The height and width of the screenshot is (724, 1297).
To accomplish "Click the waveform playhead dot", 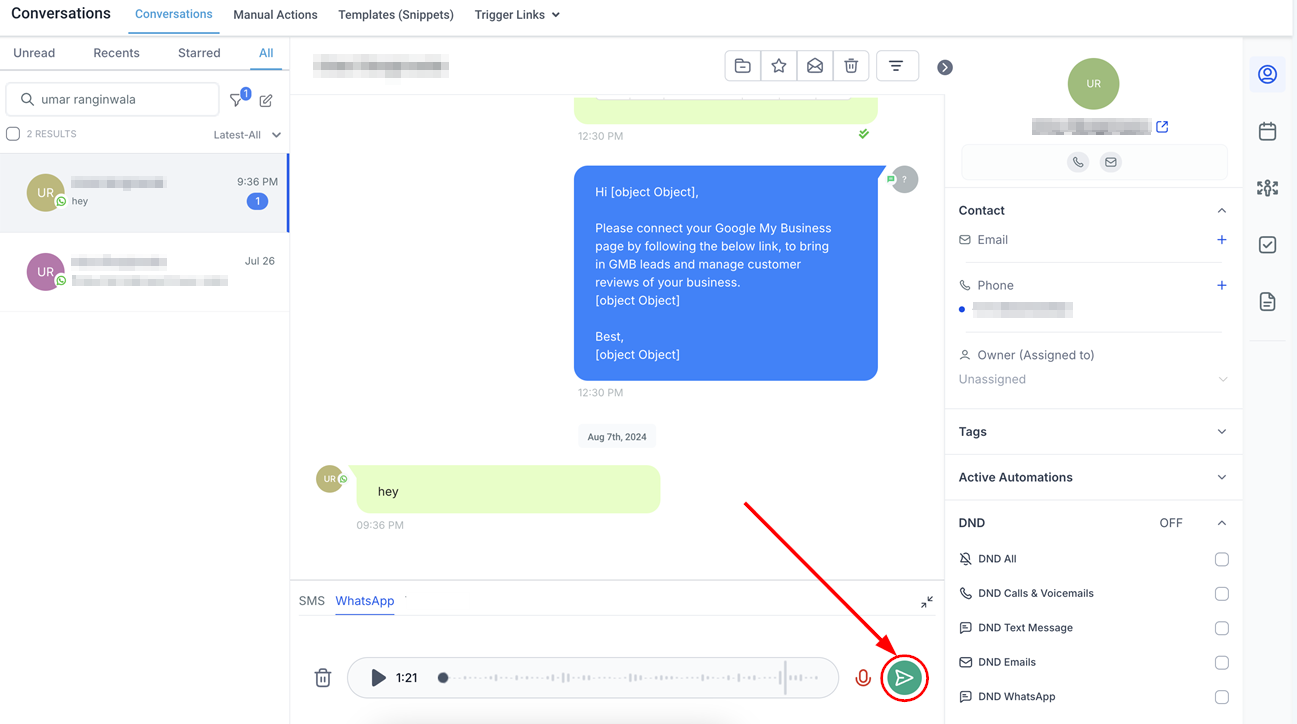I will coord(443,678).
